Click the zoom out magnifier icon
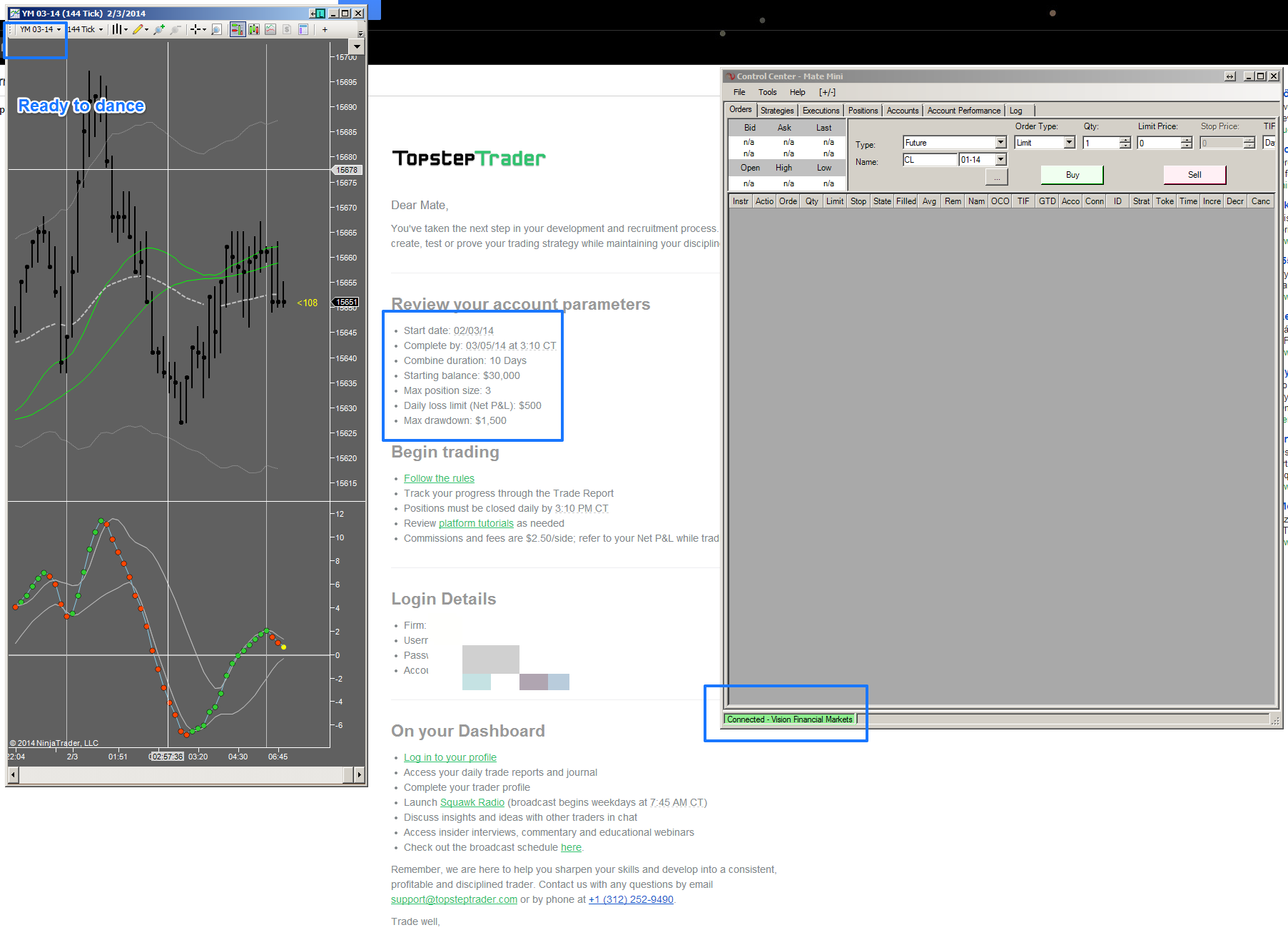The height and width of the screenshot is (930, 1288). [x=176, y=29]
